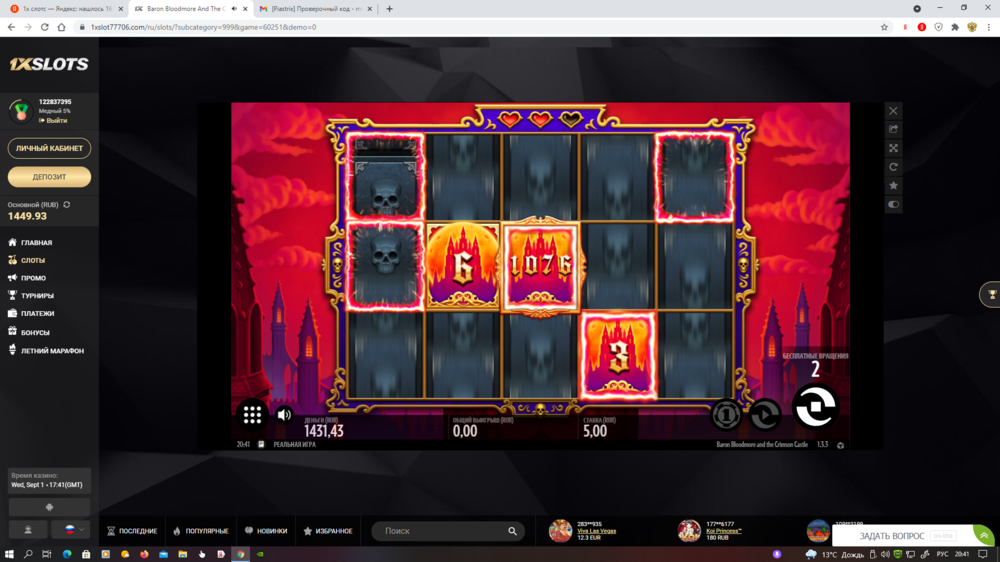Mute the game sound speaker icon
This screenshot has width=1000, height=562.
[284, 415]
